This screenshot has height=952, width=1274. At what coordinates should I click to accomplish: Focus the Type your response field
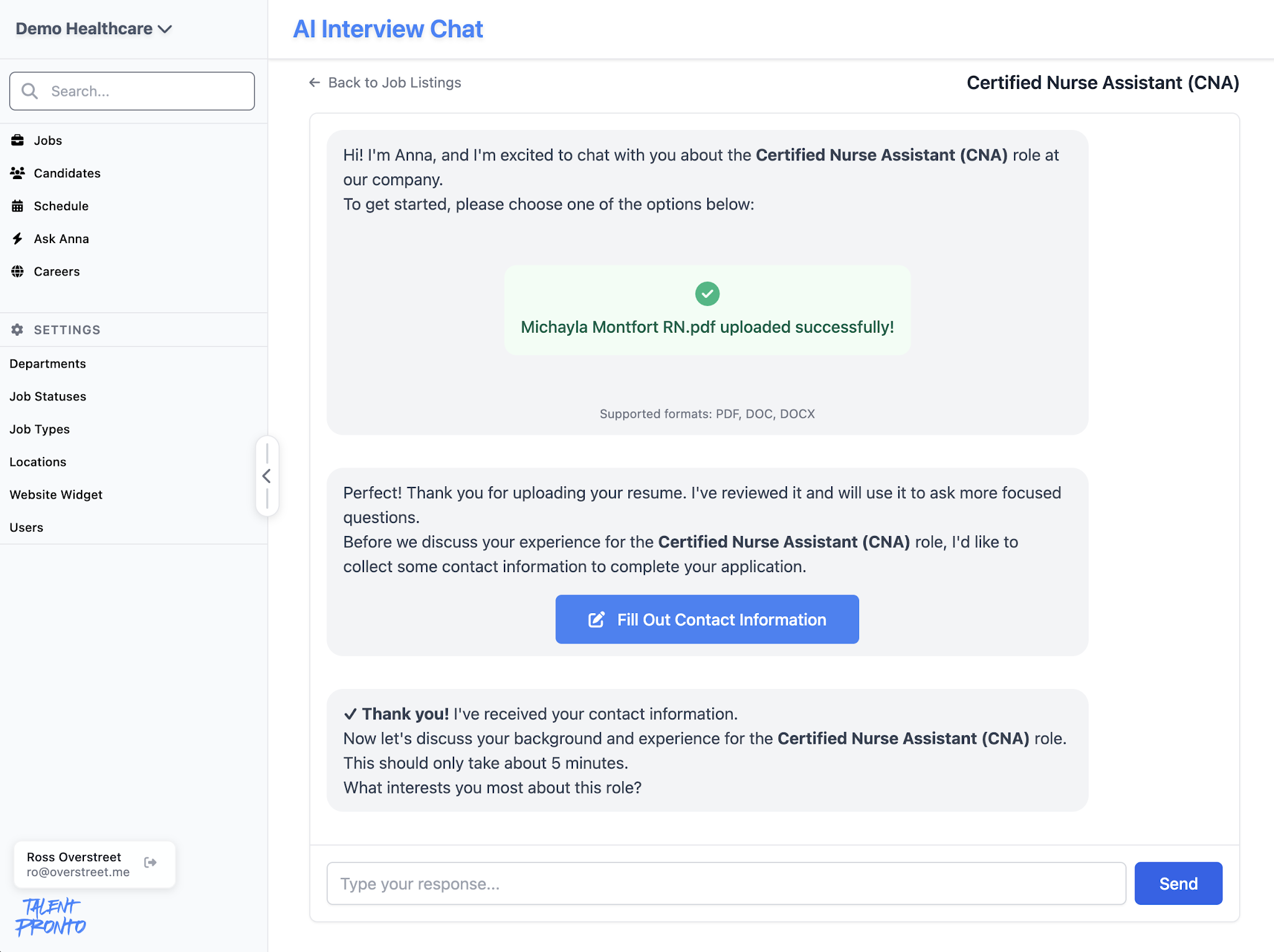725,884
